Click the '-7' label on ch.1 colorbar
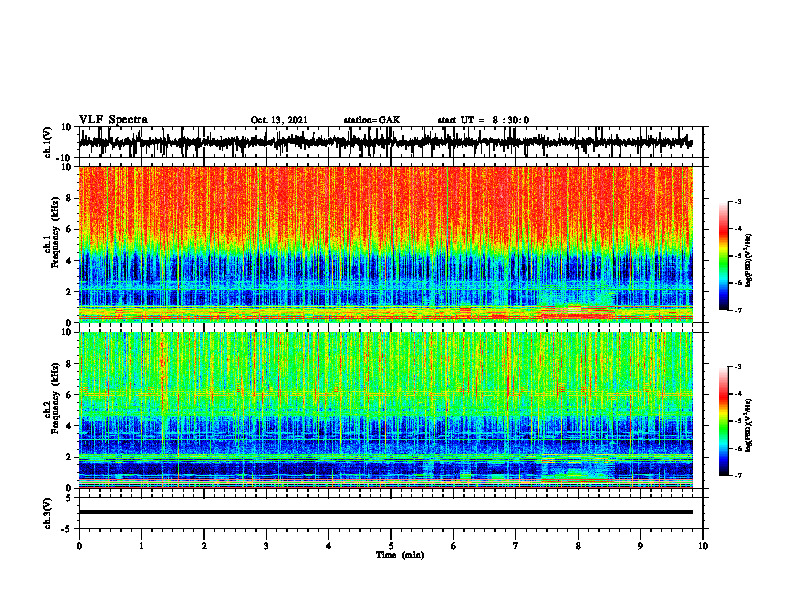 point(738,311)
